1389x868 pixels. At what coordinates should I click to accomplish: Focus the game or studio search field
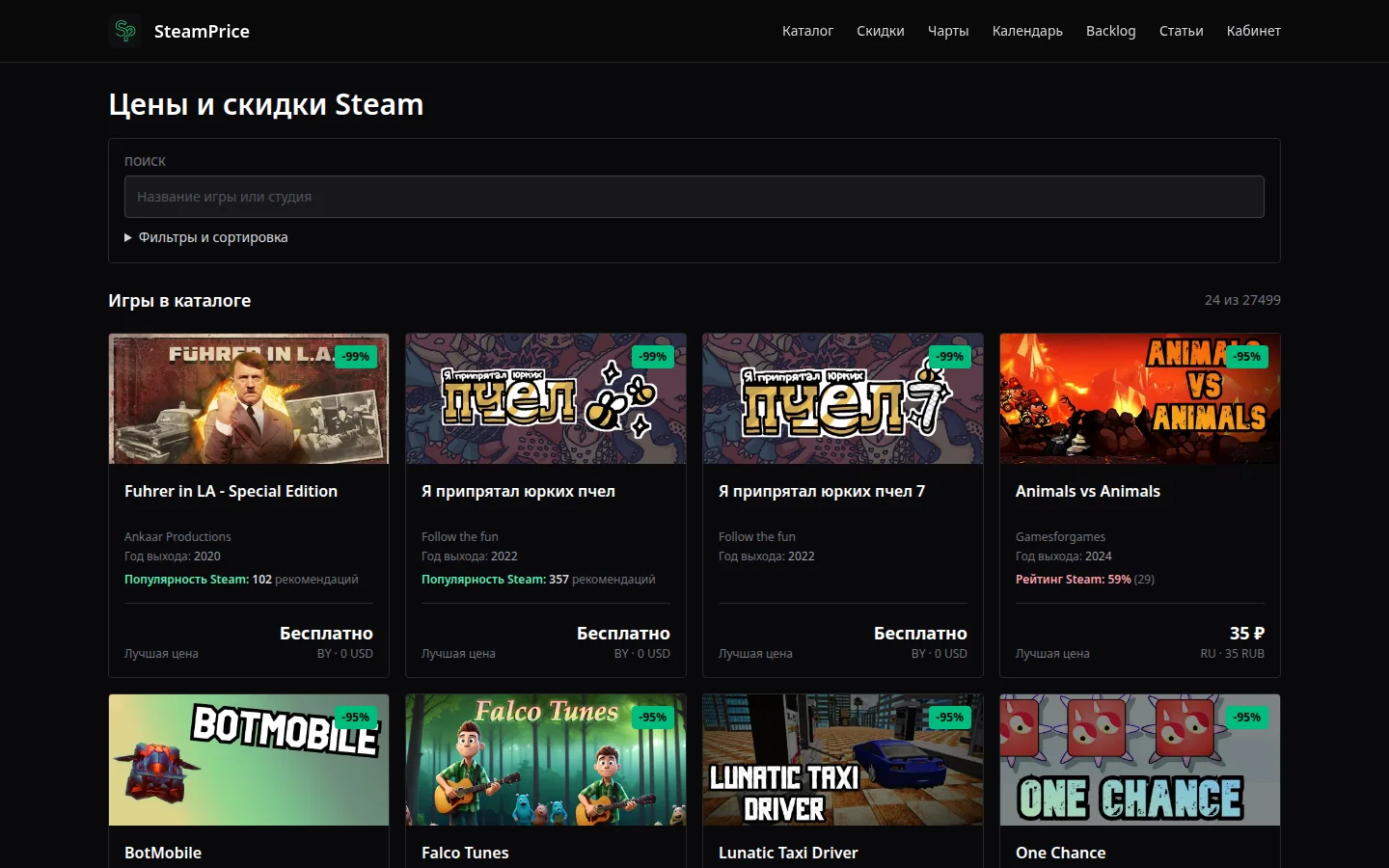694,197
